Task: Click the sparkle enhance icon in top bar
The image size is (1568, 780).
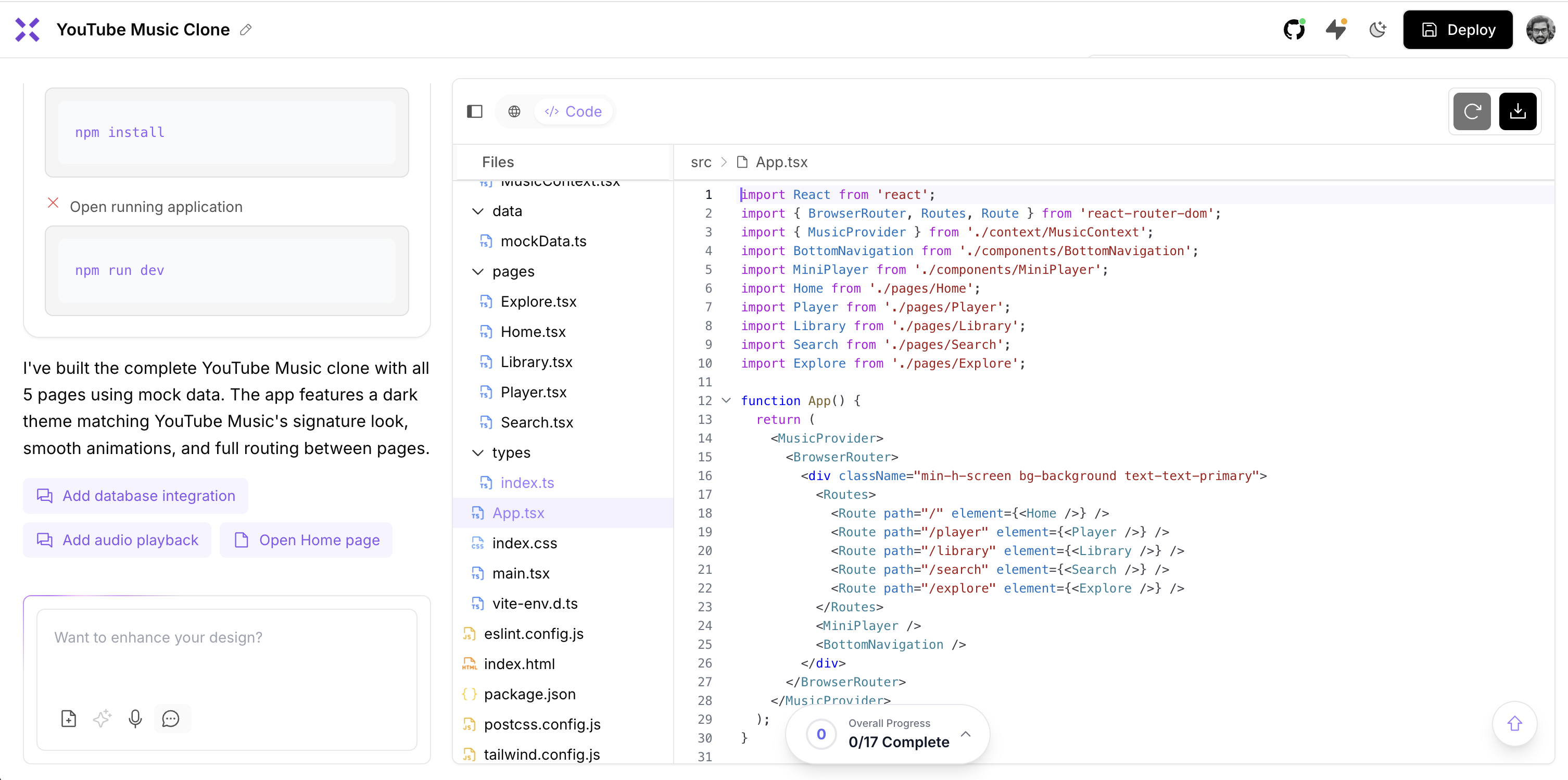Action: coord(1336,29)
